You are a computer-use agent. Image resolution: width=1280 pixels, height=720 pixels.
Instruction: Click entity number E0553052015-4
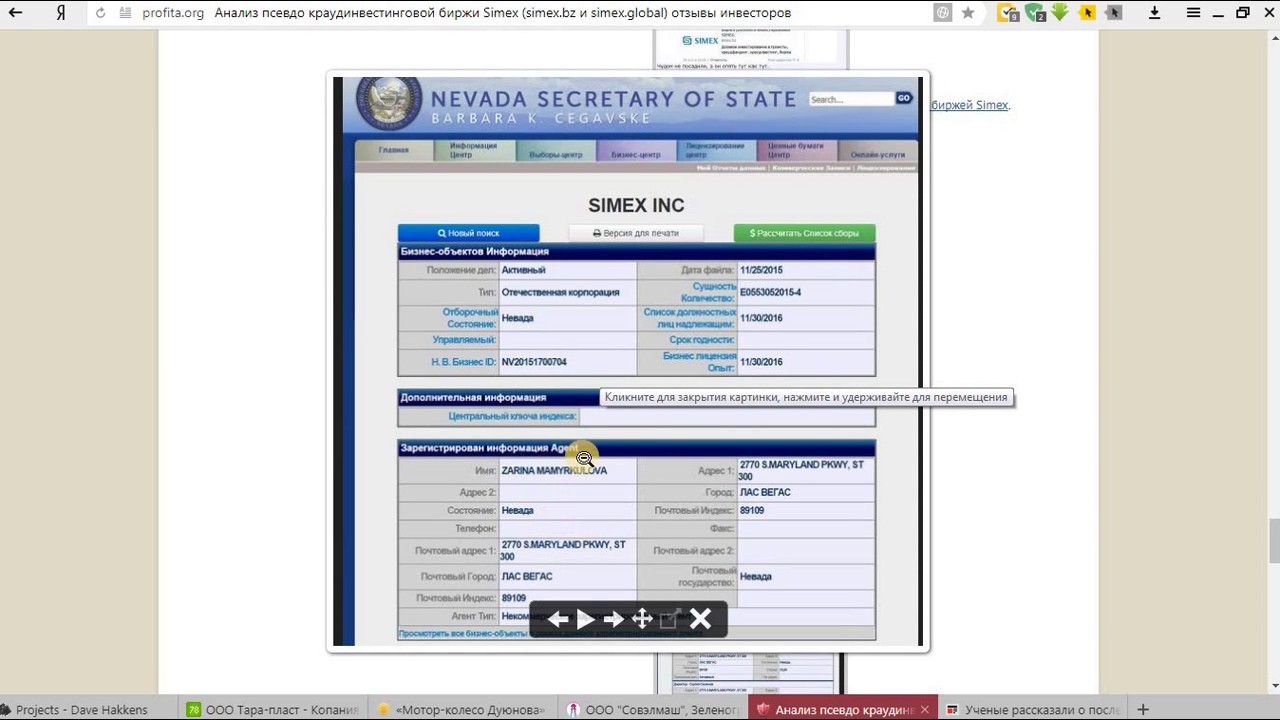pyautogui.click(x=770, y=292)
